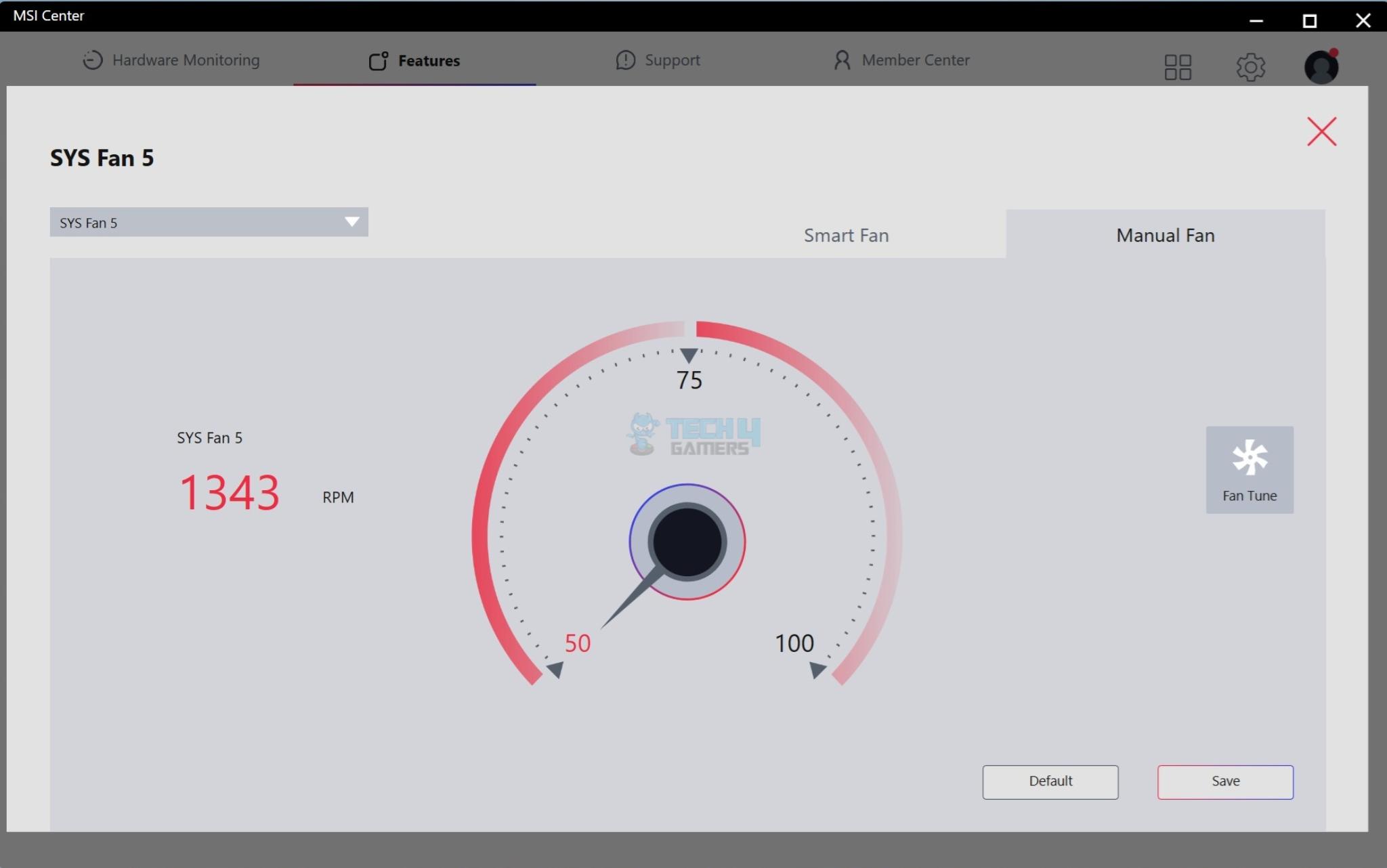Click the 50 marker on the gauge
The width and height of the screenshot is (1387, 868).
[577, 643]
